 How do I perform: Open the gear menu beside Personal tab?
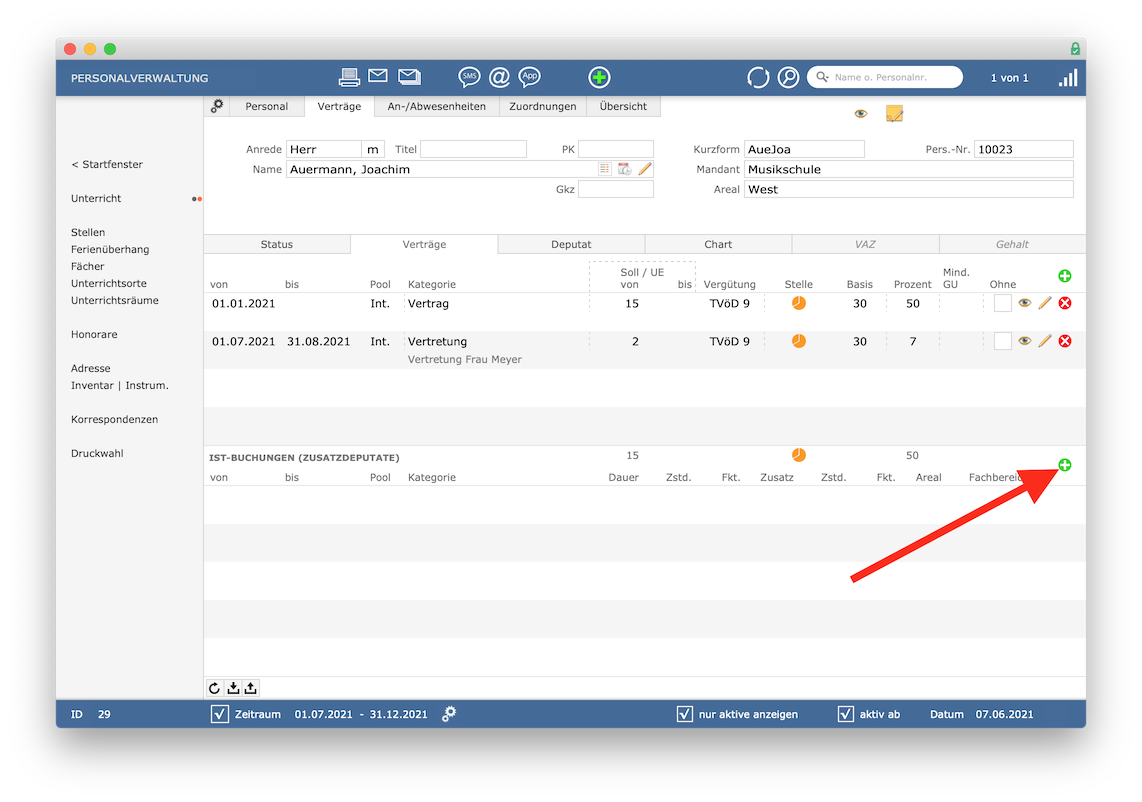(x=217, y=106)
